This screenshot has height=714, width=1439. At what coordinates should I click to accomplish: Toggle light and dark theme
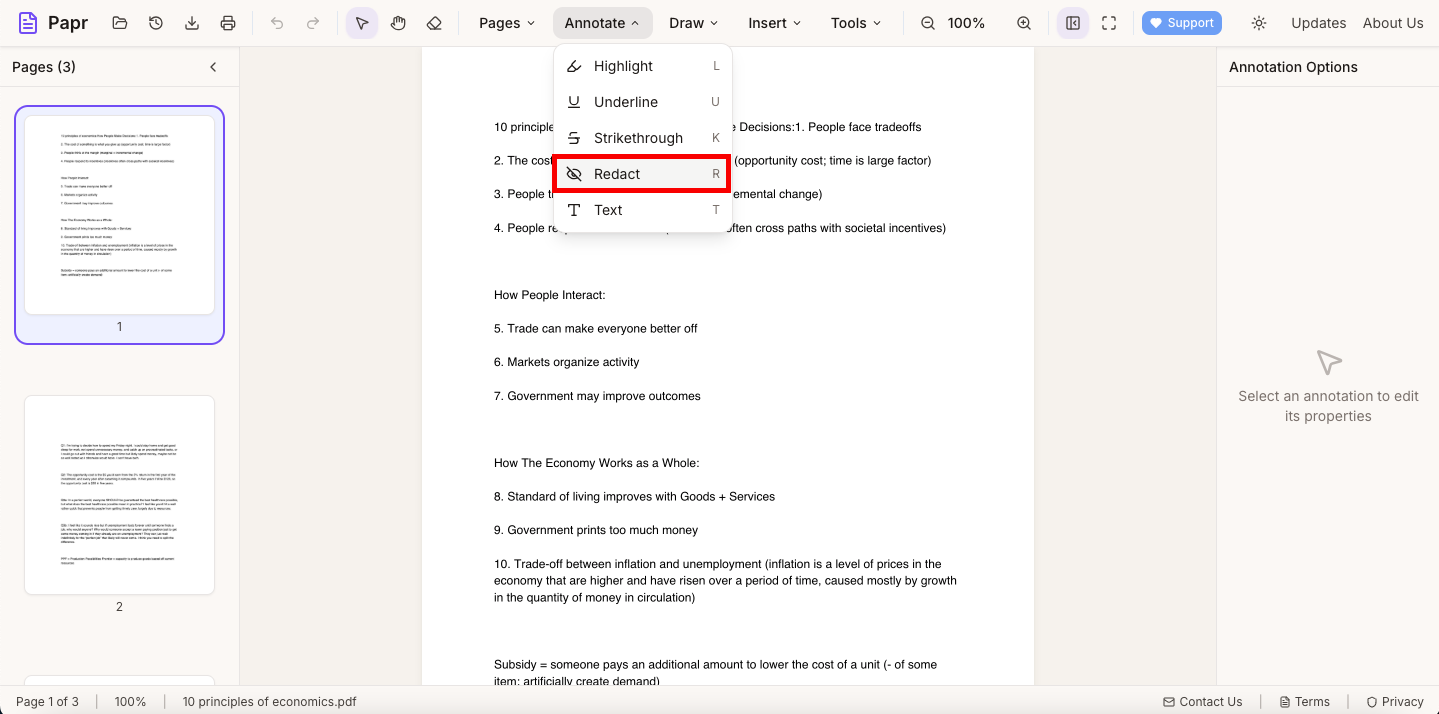click(x=1258, y=22)
